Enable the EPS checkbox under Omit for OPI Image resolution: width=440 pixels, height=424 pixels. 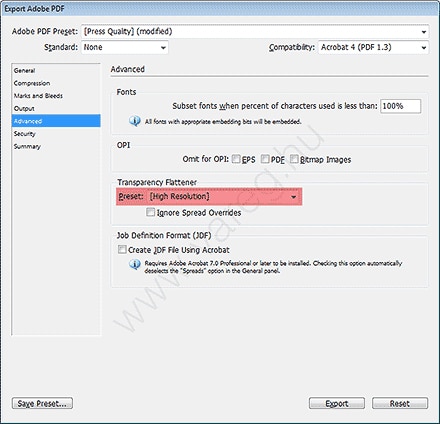click(x=236, y=159)
